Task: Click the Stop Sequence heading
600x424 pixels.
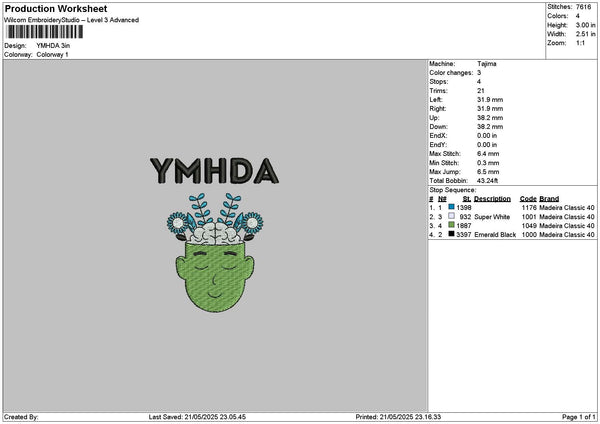Action: 453,188
